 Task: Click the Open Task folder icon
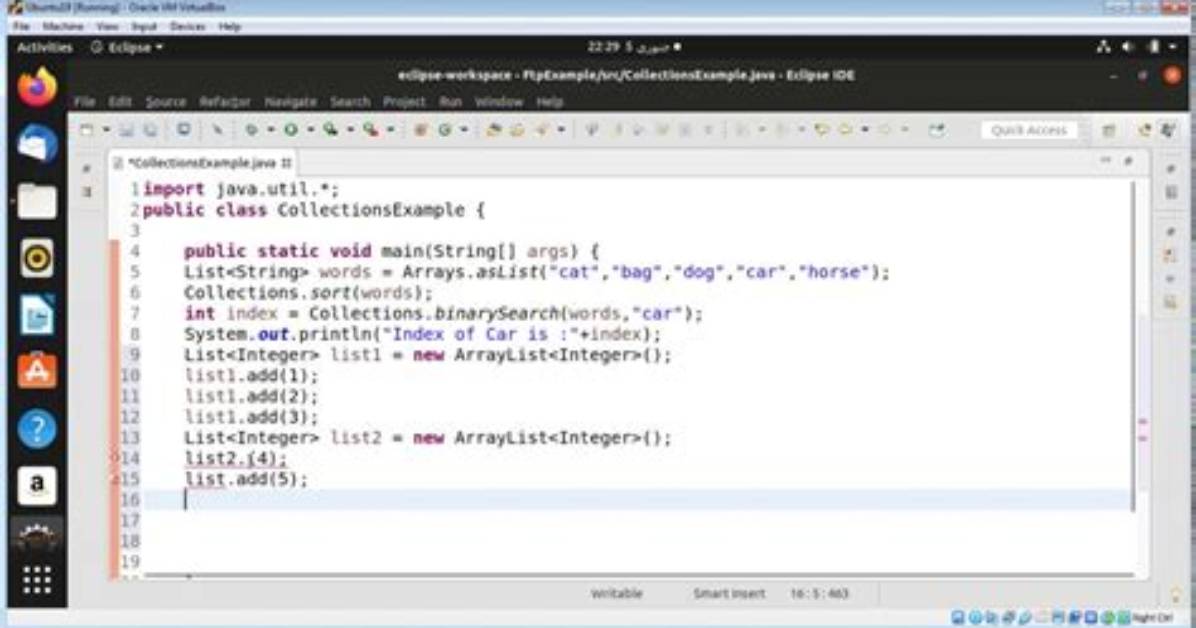tap(517, 130)
